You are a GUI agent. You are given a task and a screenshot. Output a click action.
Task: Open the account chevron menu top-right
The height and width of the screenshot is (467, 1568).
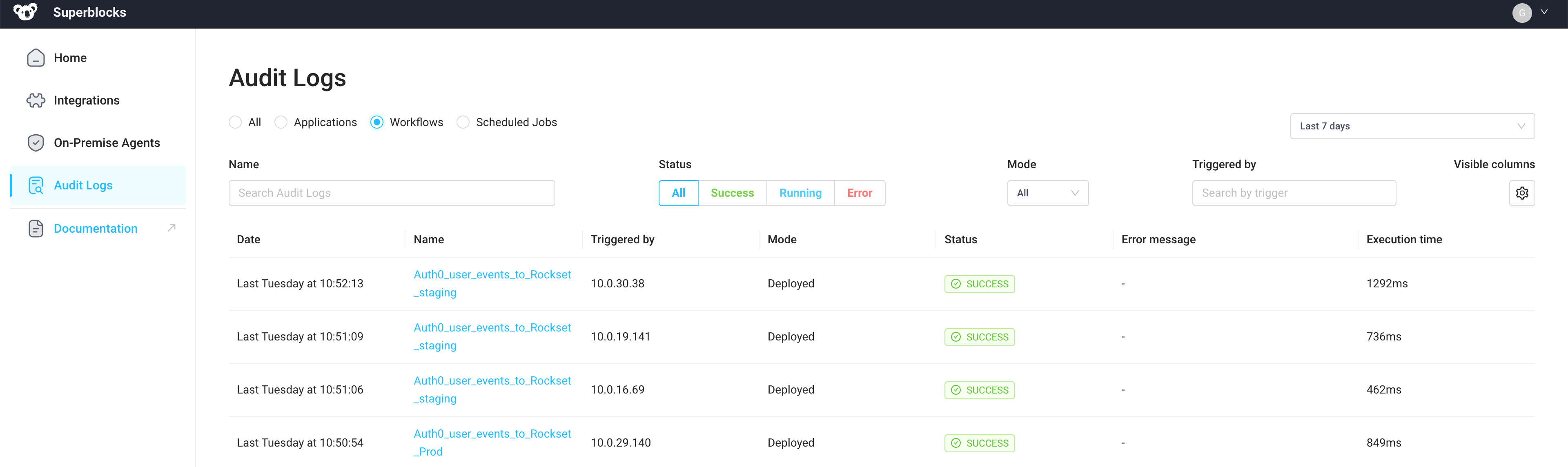(1544, 12)
